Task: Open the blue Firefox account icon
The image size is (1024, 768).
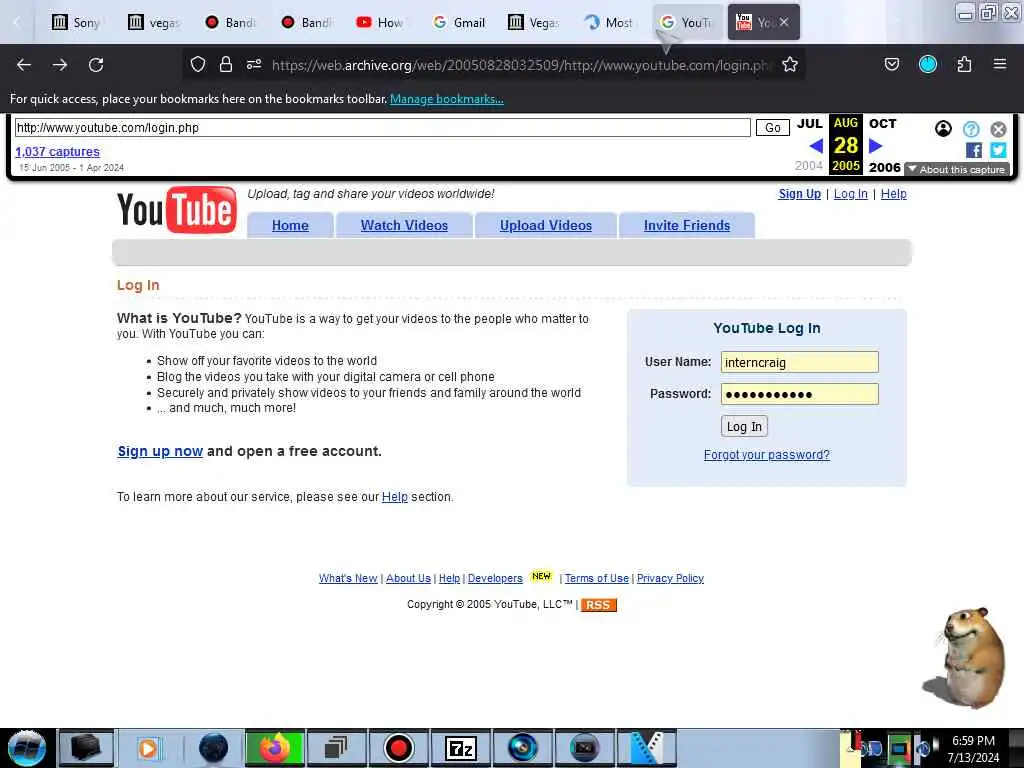Action: pos(928,64)
